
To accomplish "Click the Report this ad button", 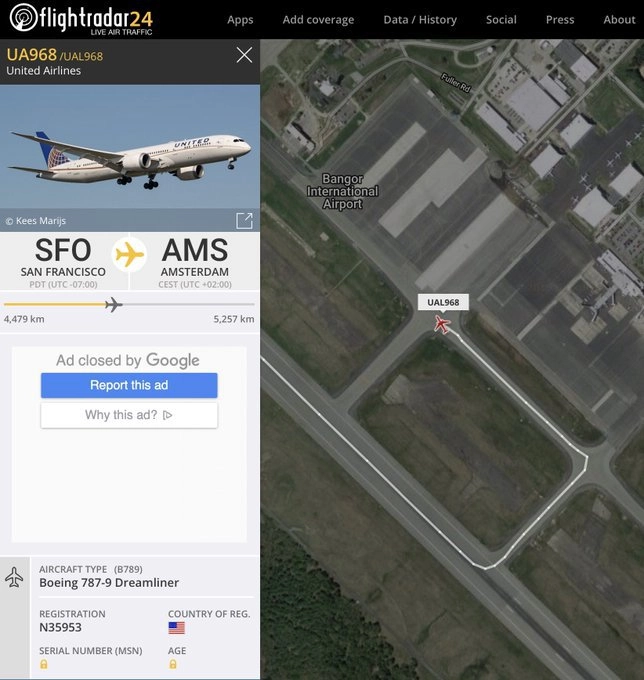I will [129, 385].
